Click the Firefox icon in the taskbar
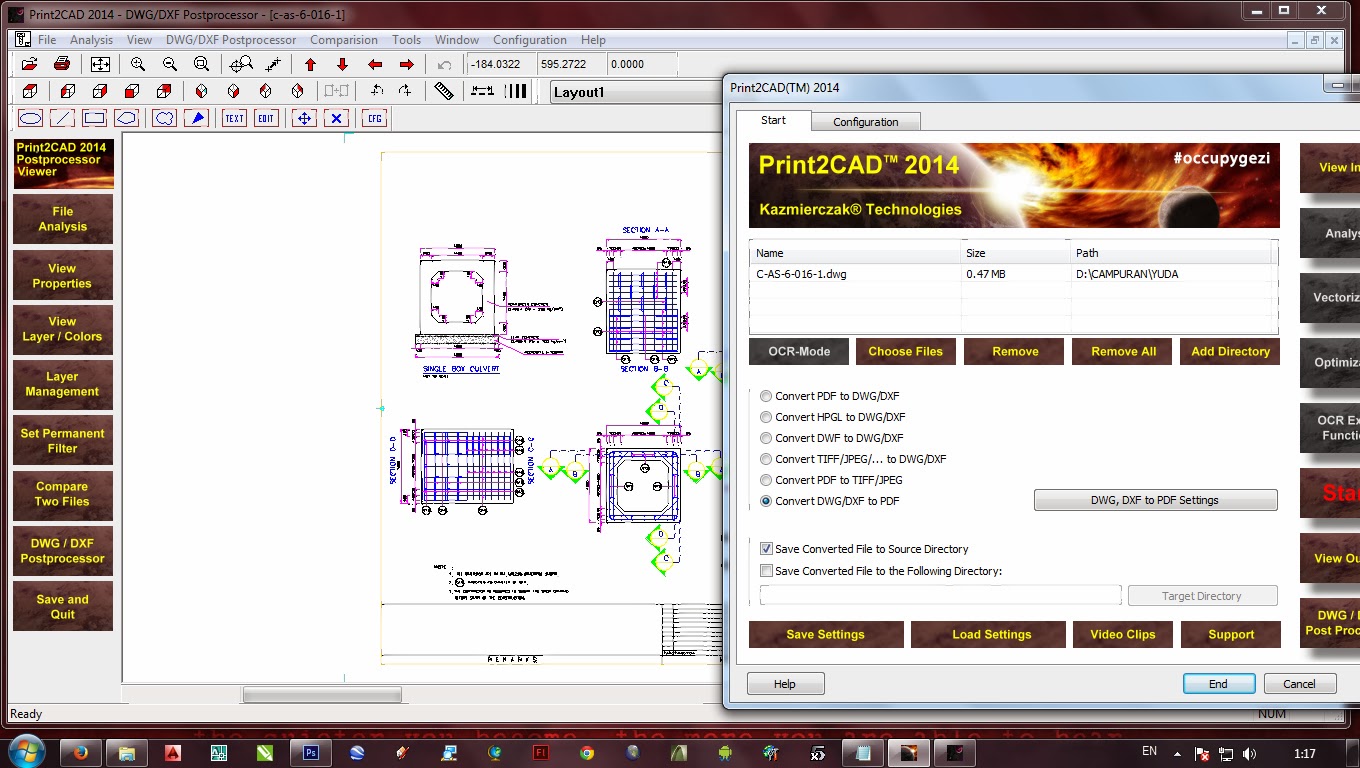The width and height of the screenshot is (1360, 768). click(82, 753)
